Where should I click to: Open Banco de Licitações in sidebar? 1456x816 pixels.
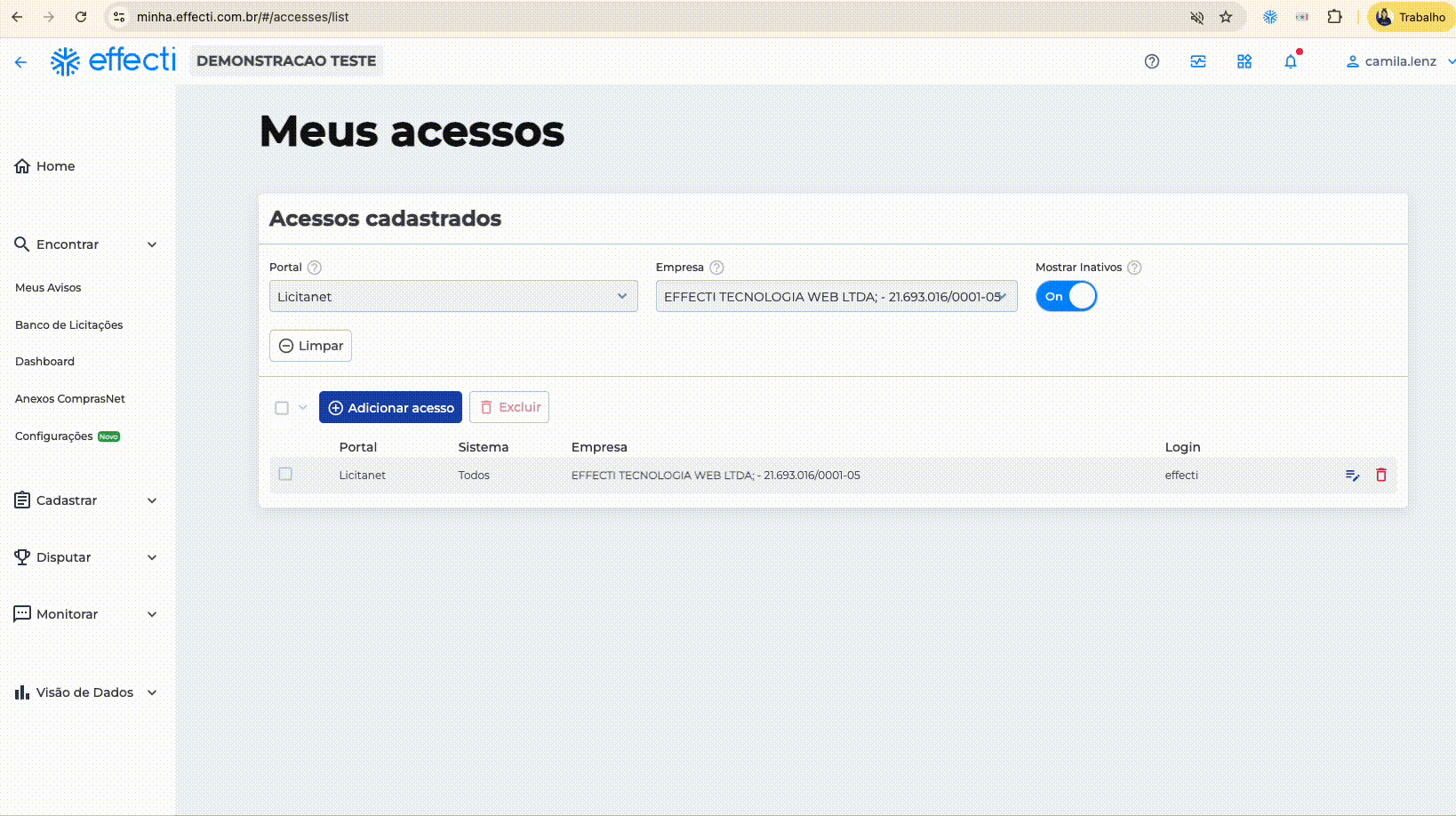68,324
